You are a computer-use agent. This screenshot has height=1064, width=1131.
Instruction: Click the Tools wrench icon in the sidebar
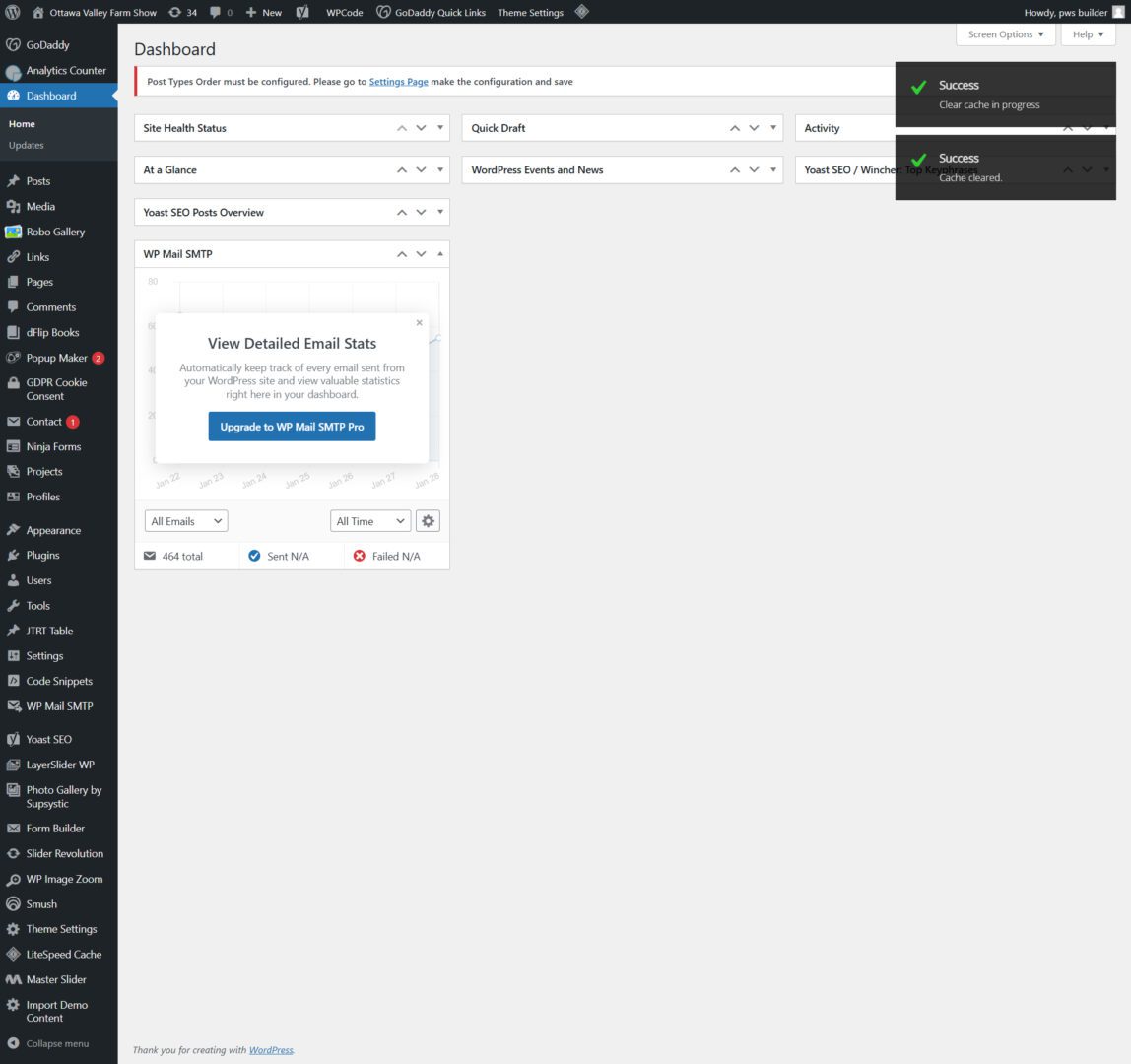(x=13, y=605)
